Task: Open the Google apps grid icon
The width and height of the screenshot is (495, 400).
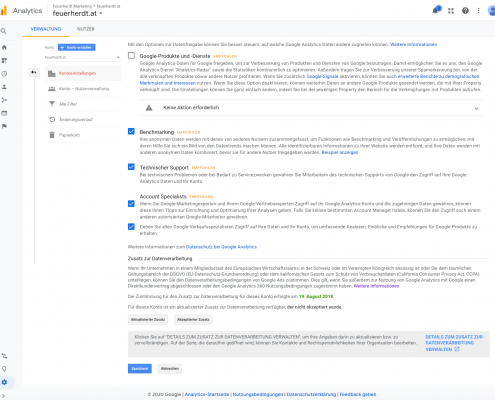Action: pos(451,11)
